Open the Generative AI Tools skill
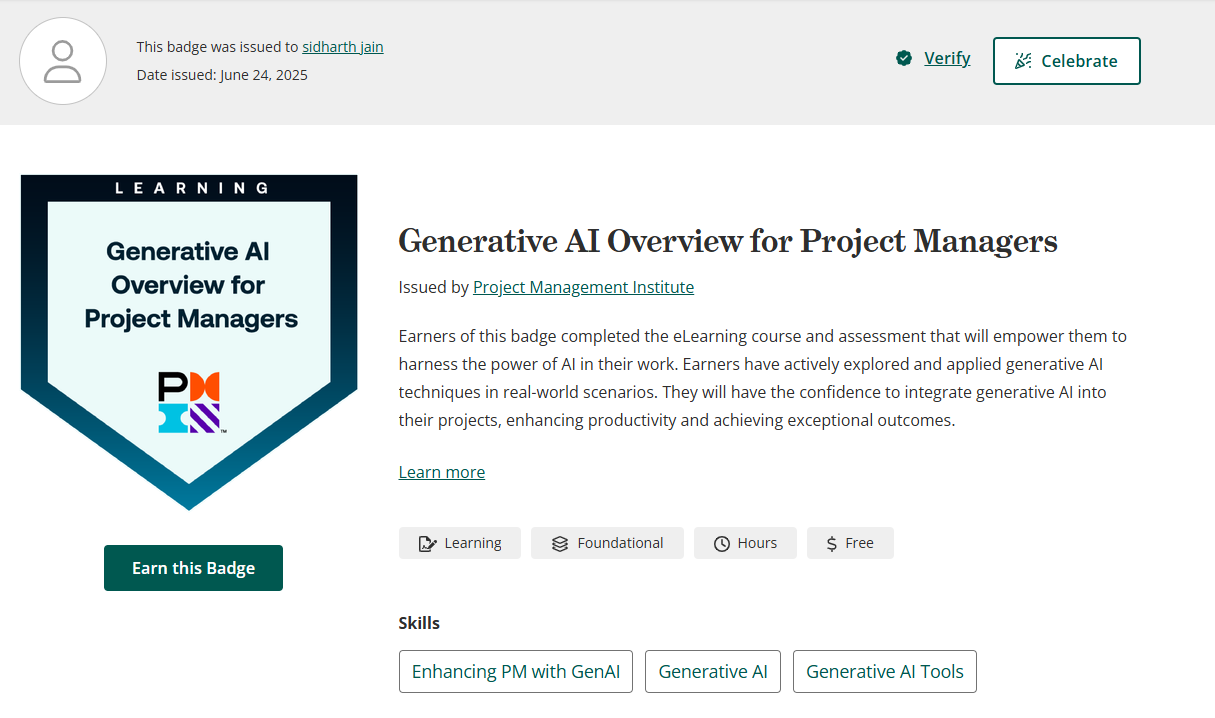Screen dimensions: 1215x718 884,672
